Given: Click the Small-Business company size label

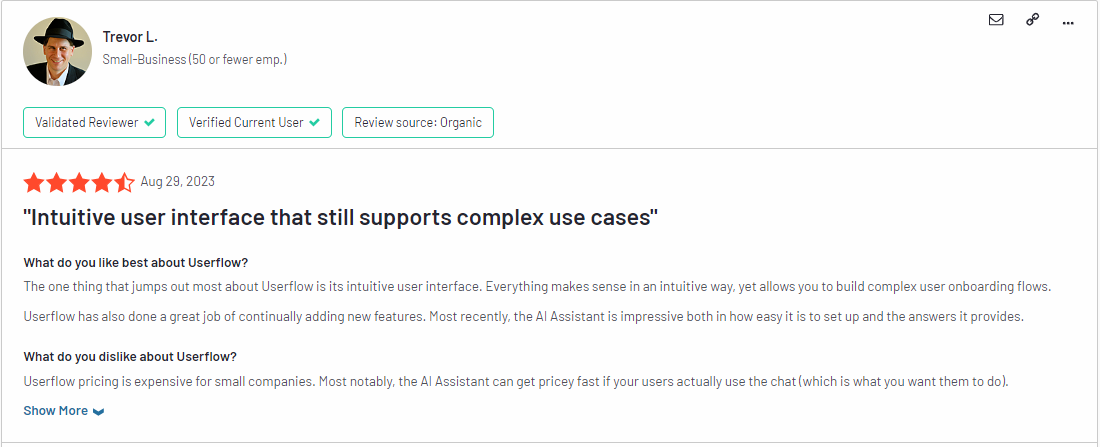Looking at the screenshot, I should coord(195,60).
